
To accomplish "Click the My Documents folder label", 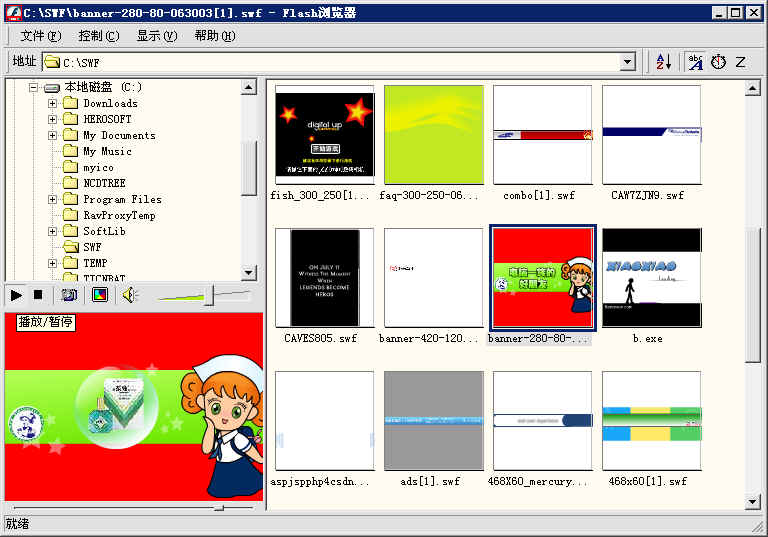I will pyautogui.click(x=119, y=136).
